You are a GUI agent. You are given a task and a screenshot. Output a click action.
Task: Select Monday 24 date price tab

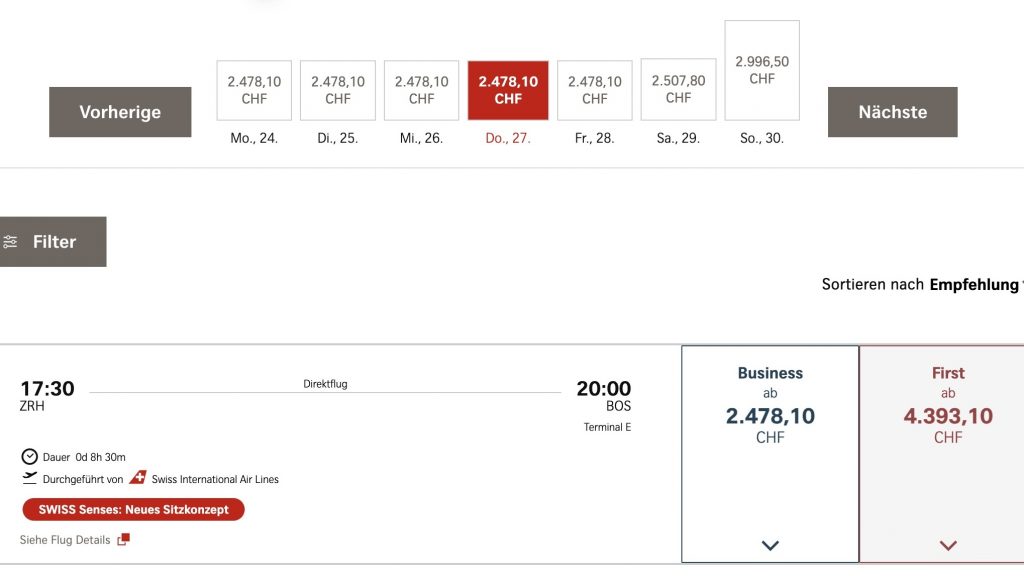pos(254,90)
